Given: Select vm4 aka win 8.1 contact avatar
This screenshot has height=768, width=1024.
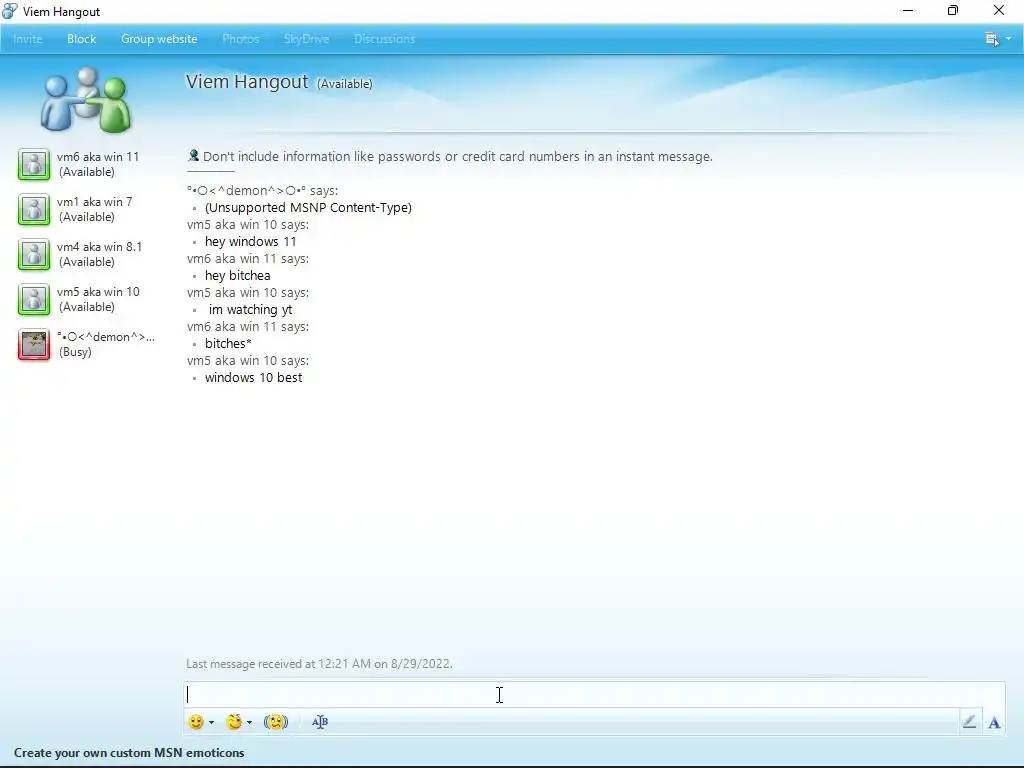Looking at the screenshot, I should (x=33, y=254).
